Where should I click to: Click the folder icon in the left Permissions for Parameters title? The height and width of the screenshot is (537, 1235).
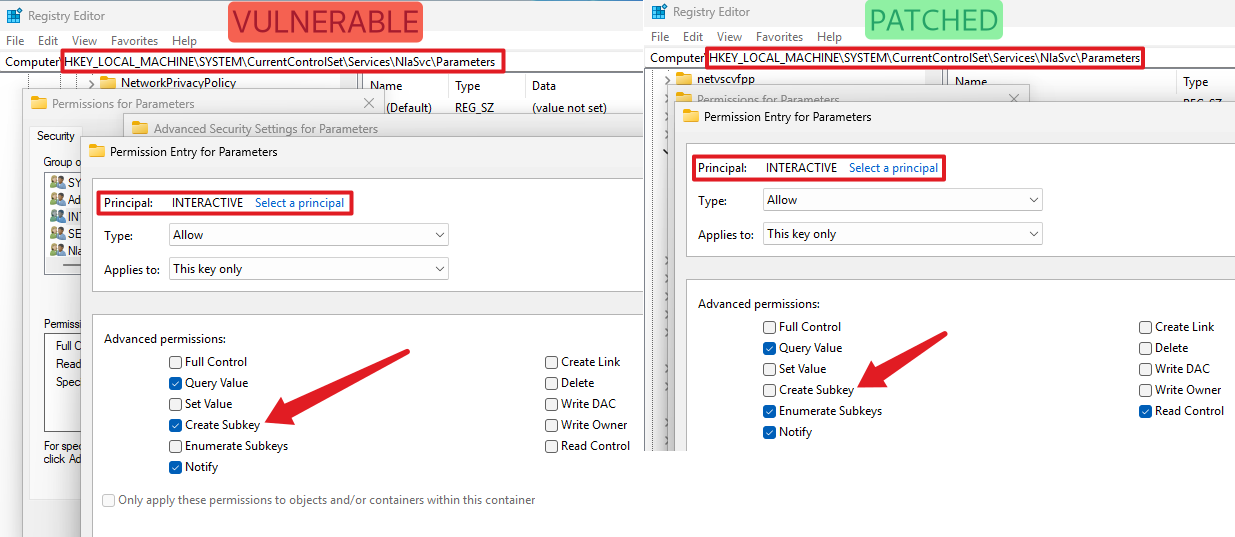pos(39,103)
